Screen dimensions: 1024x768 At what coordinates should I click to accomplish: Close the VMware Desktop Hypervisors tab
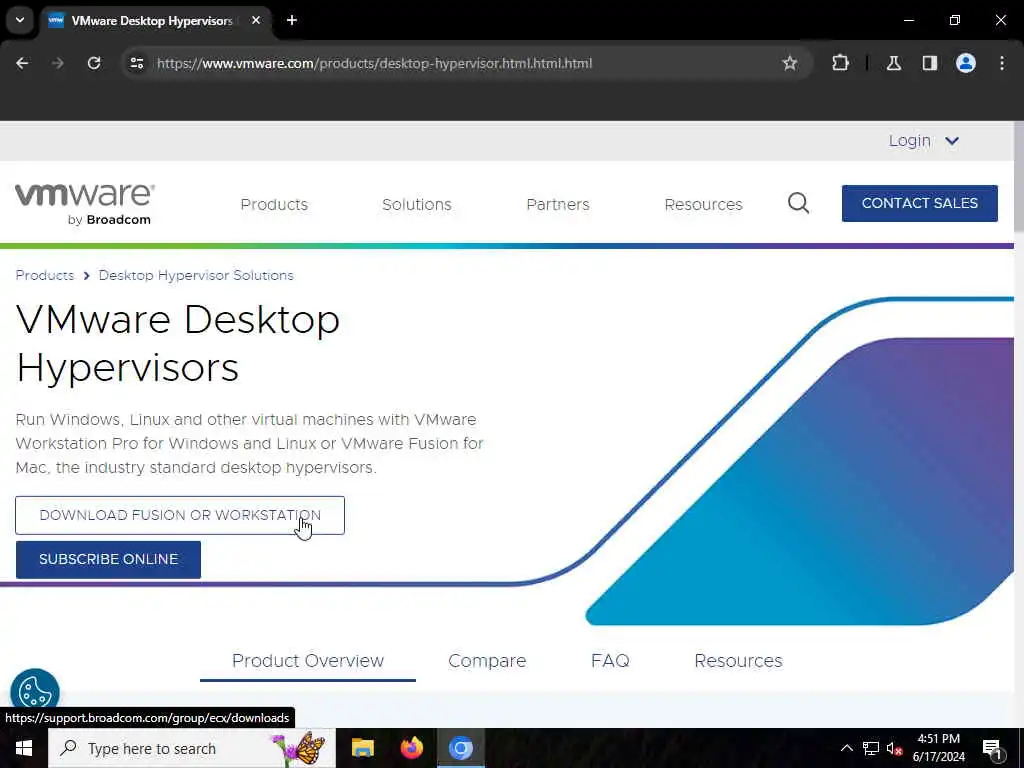[x=256, y=20]
